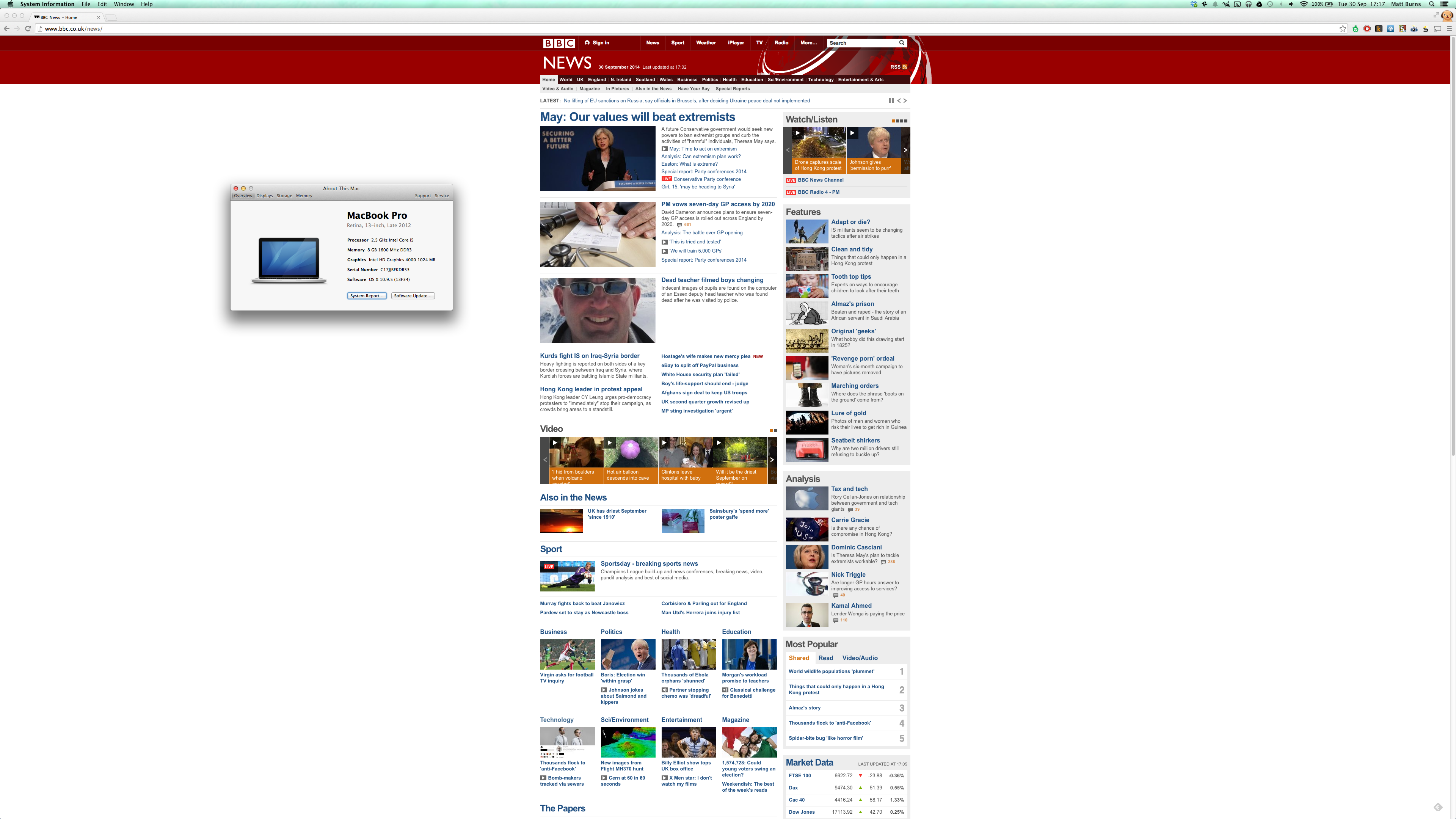Click the 'Tax and tech' analysis link
Viewport: 1456px width, 819px height.
[849, 489]
